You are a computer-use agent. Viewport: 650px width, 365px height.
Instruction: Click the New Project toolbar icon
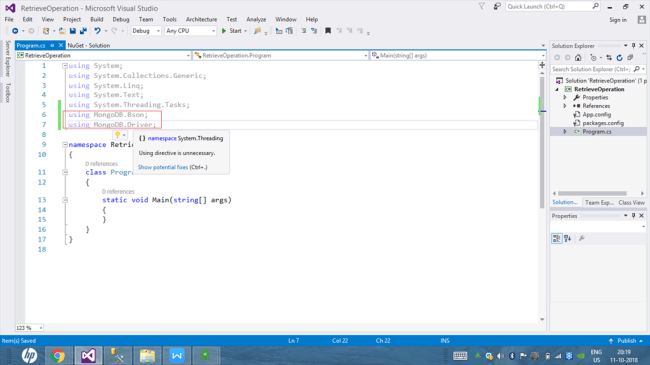(x=46, y=31)
